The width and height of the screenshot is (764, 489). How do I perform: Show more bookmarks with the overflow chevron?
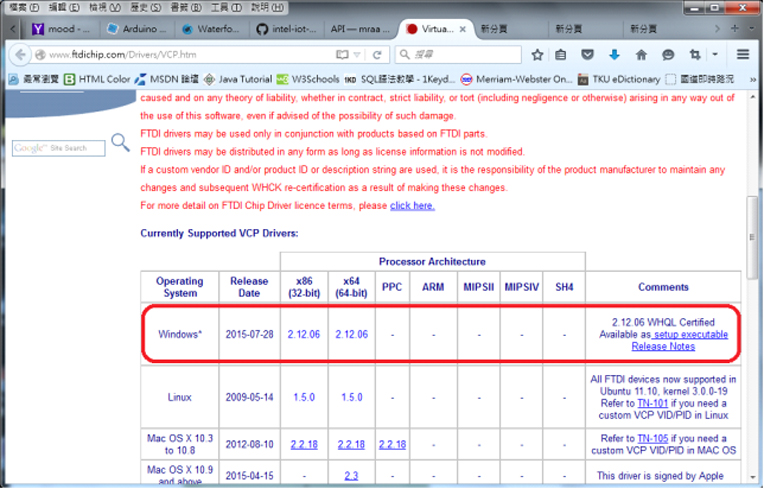753,79
